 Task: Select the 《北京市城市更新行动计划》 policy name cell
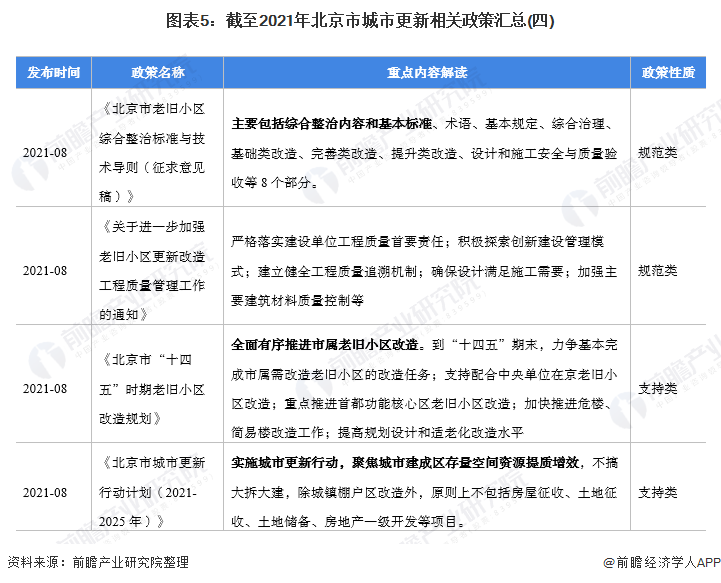coord(158,487)
